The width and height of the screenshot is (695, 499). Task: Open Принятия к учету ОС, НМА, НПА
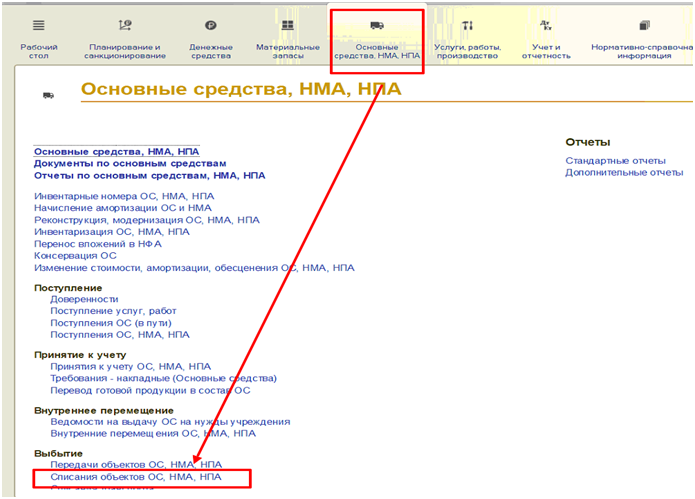point(130,366)
